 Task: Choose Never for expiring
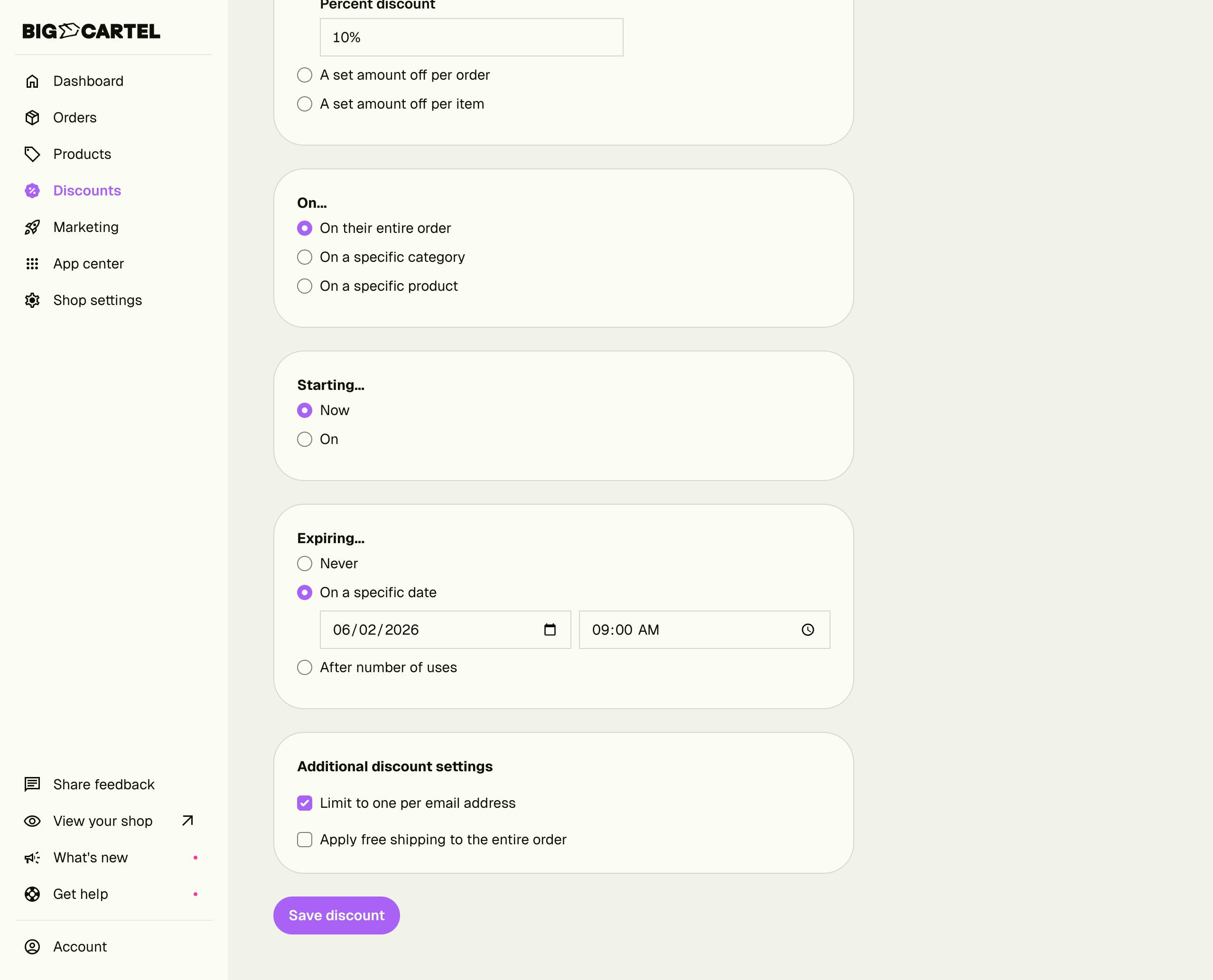304,564
